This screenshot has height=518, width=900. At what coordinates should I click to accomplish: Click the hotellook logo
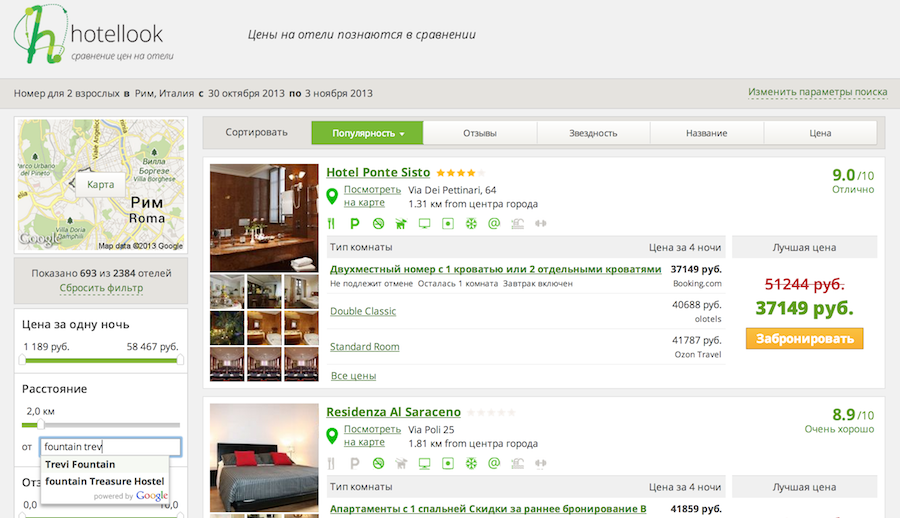tap(94, 34)
